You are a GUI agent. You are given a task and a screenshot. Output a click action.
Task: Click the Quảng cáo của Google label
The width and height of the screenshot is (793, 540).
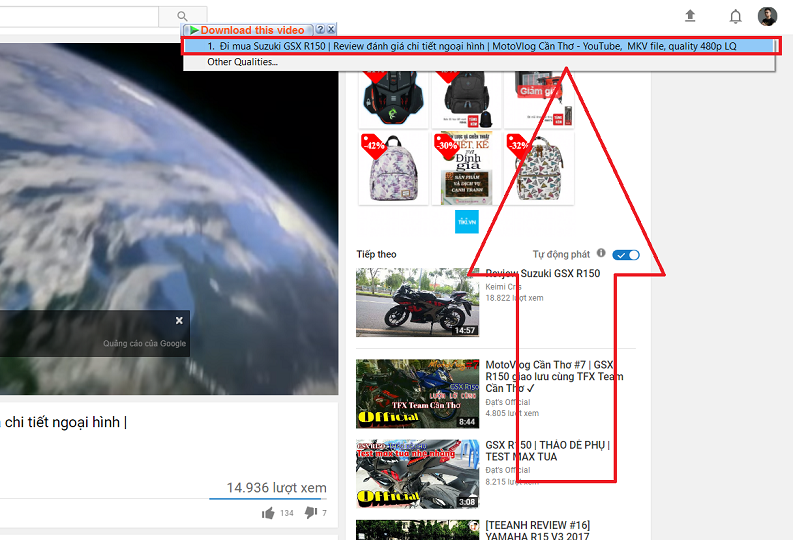click(x=145, y=343)
